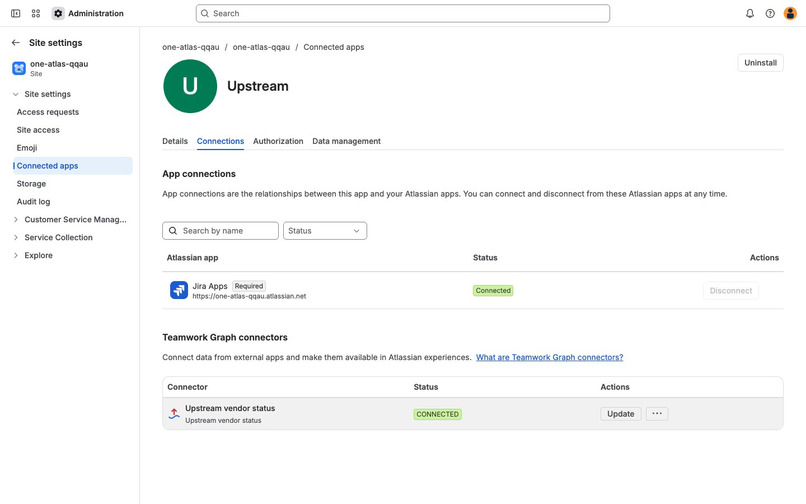Viewport: 806px width, 504px height.
Task: Click the Connector column header
Action: 187,387
